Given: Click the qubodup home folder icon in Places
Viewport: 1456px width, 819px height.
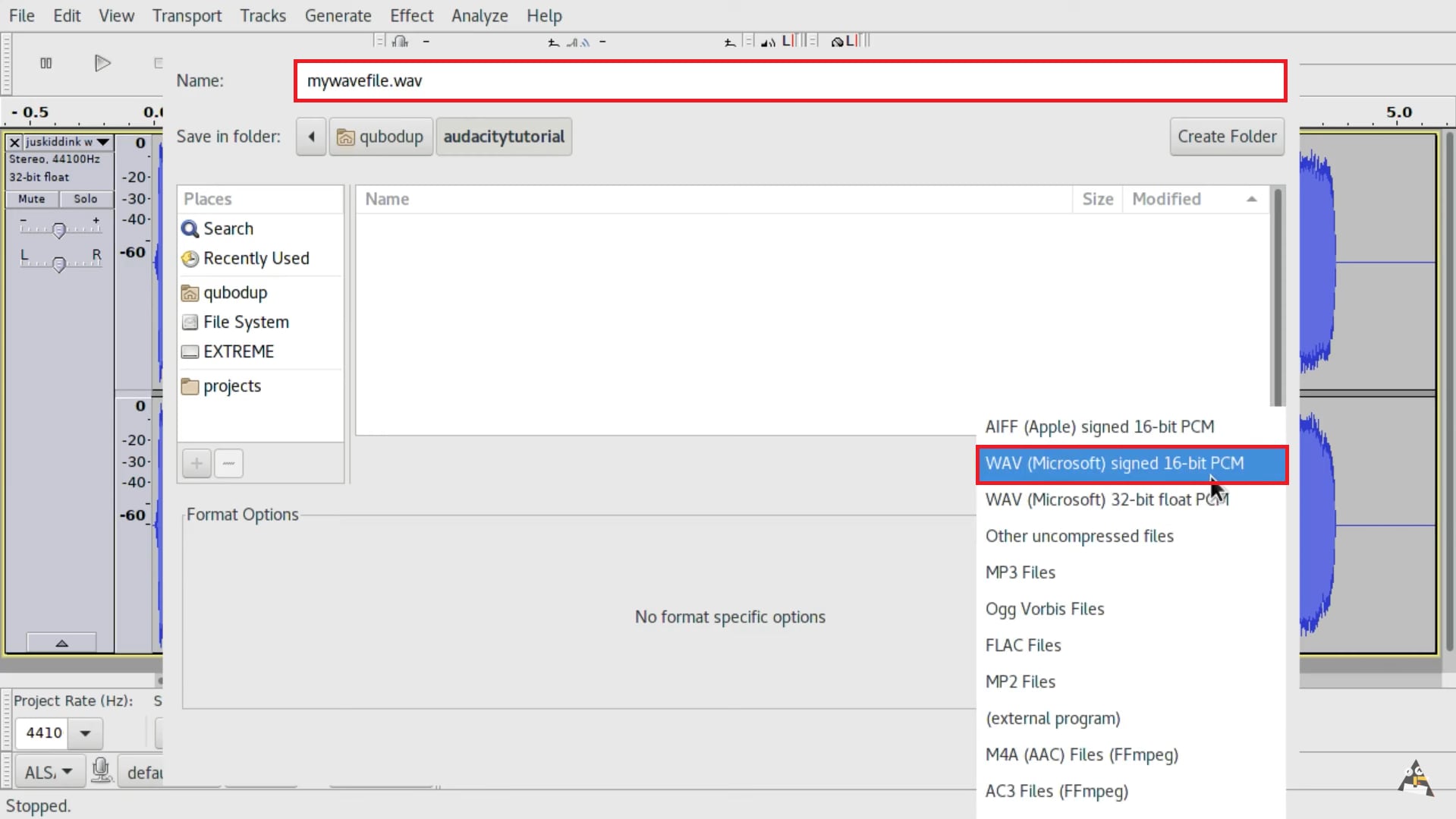Looking at the screenshot, I should tap(190, 293).
